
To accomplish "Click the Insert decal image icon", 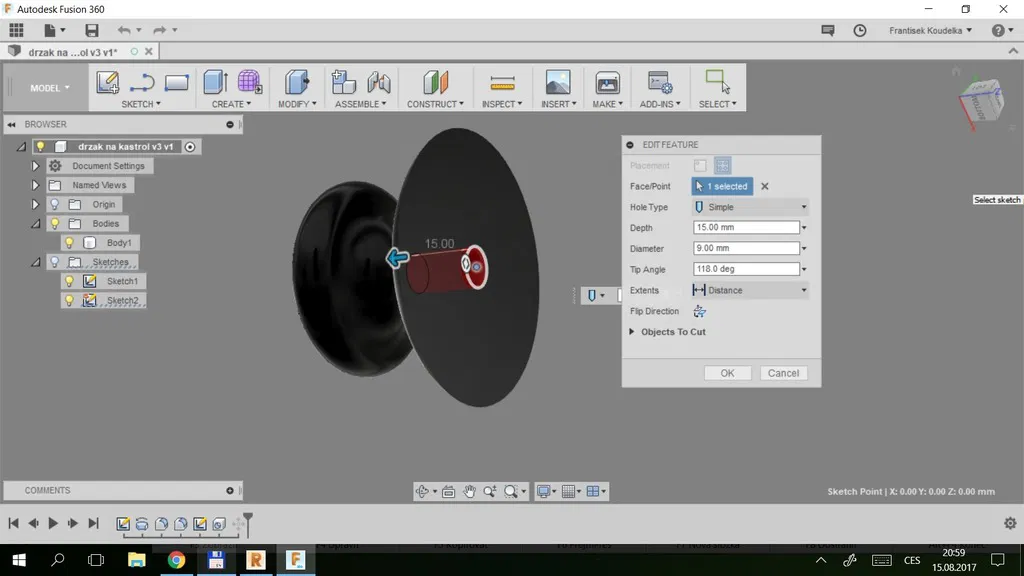I will [558, 82].
